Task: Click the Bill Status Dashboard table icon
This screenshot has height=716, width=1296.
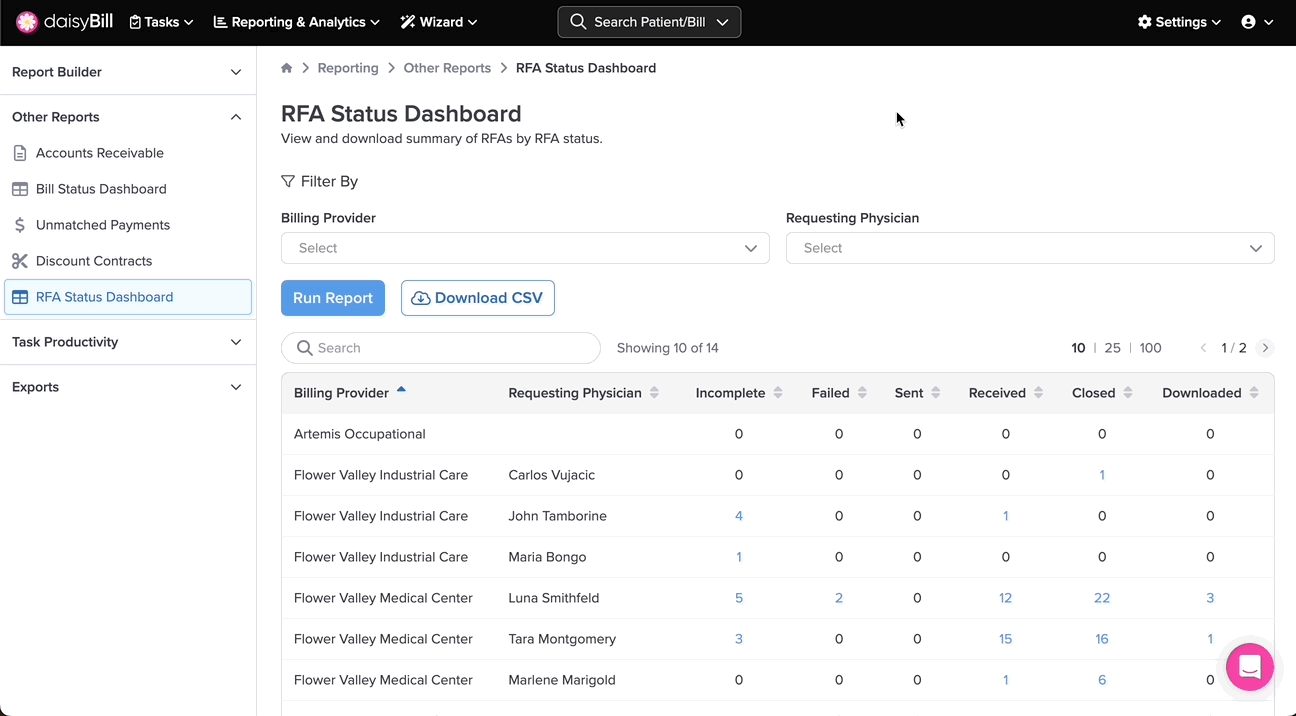Action: point(20,189)
